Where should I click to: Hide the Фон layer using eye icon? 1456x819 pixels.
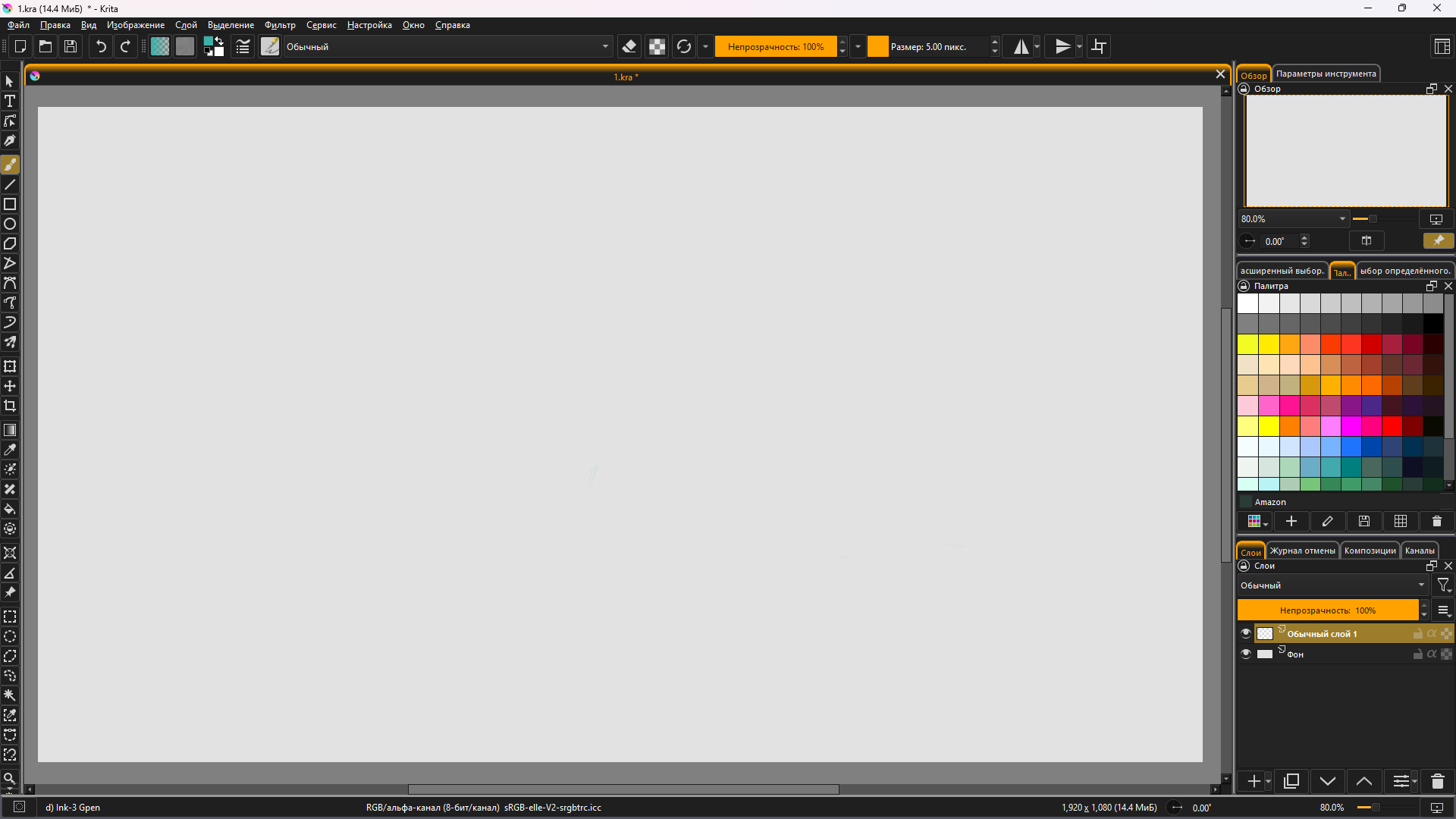(x=1245, y=654)
